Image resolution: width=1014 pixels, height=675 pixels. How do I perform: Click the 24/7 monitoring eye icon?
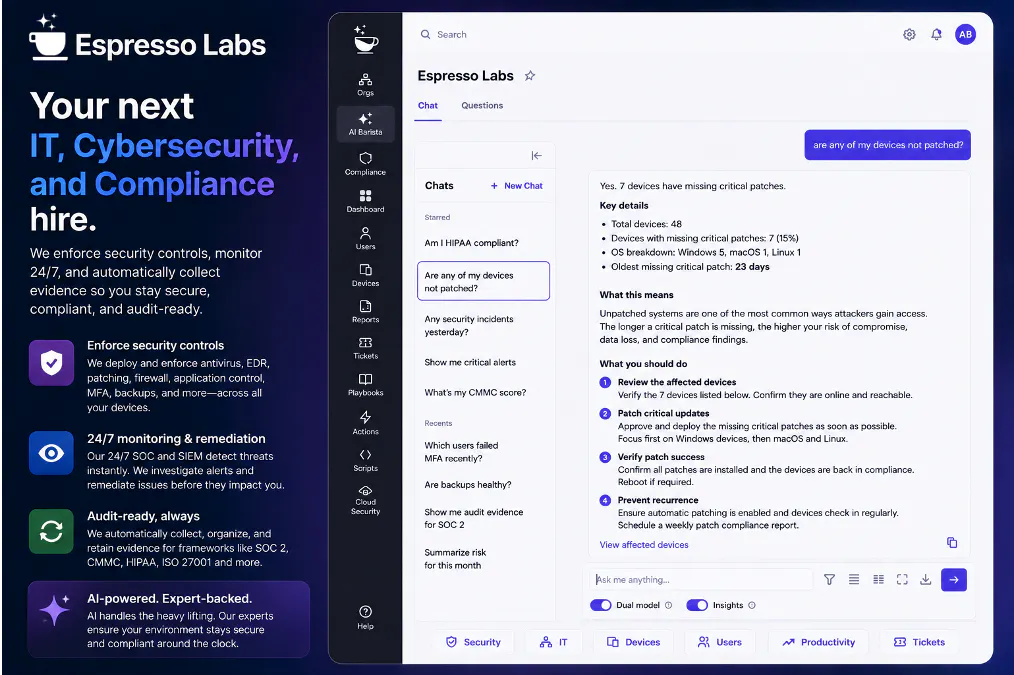click(51, 453)
